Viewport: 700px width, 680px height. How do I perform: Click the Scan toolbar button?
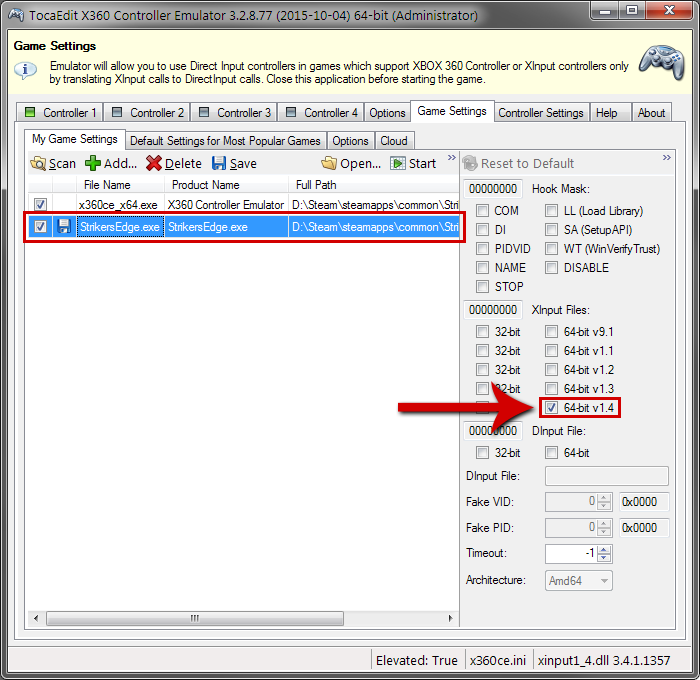53,163
